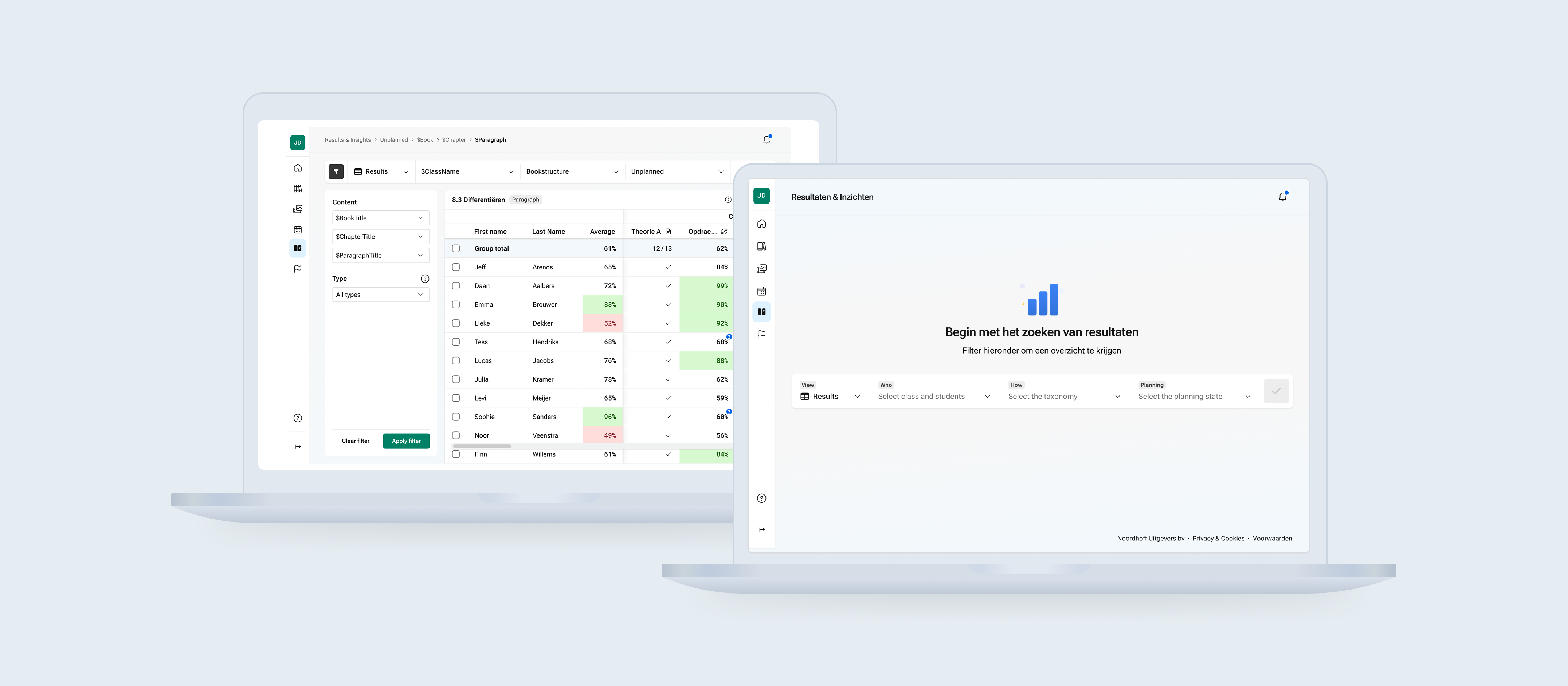Click the home icon in the right laptop sidebar

[761, 224]
